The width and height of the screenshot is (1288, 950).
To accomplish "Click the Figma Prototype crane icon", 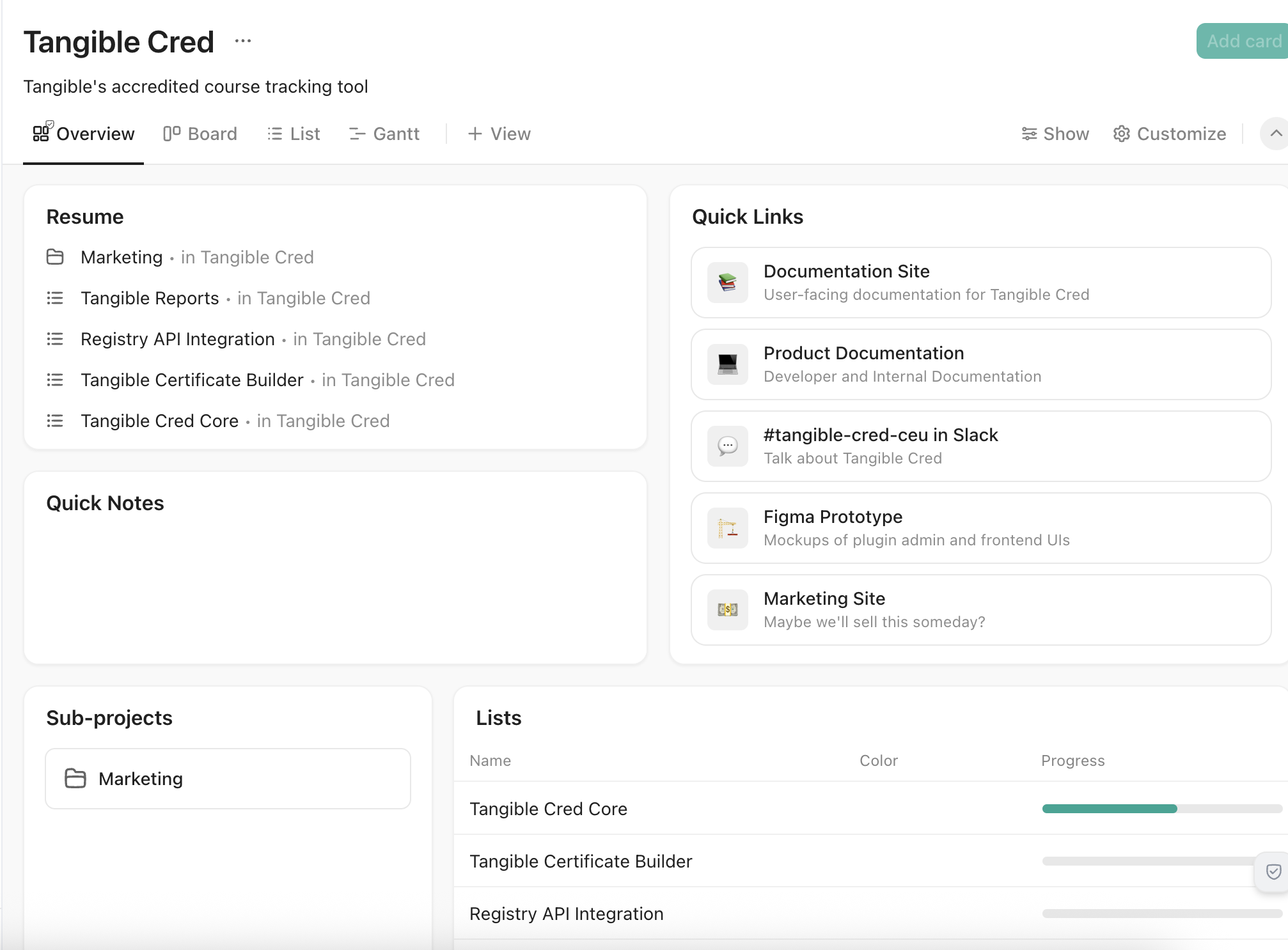I will [x=727, y=528].
